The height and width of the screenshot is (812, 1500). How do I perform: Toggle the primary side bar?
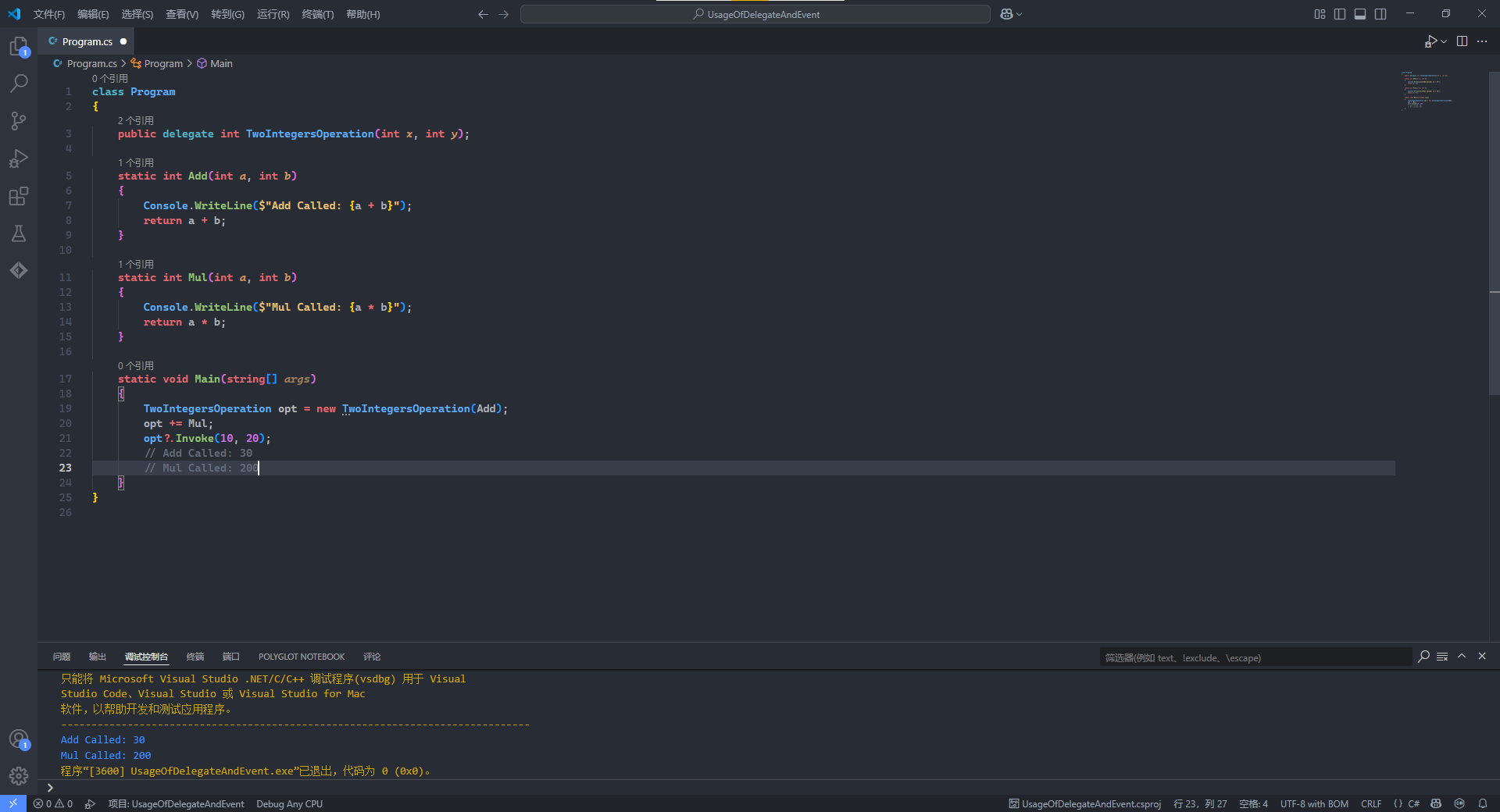(1340, 14)
